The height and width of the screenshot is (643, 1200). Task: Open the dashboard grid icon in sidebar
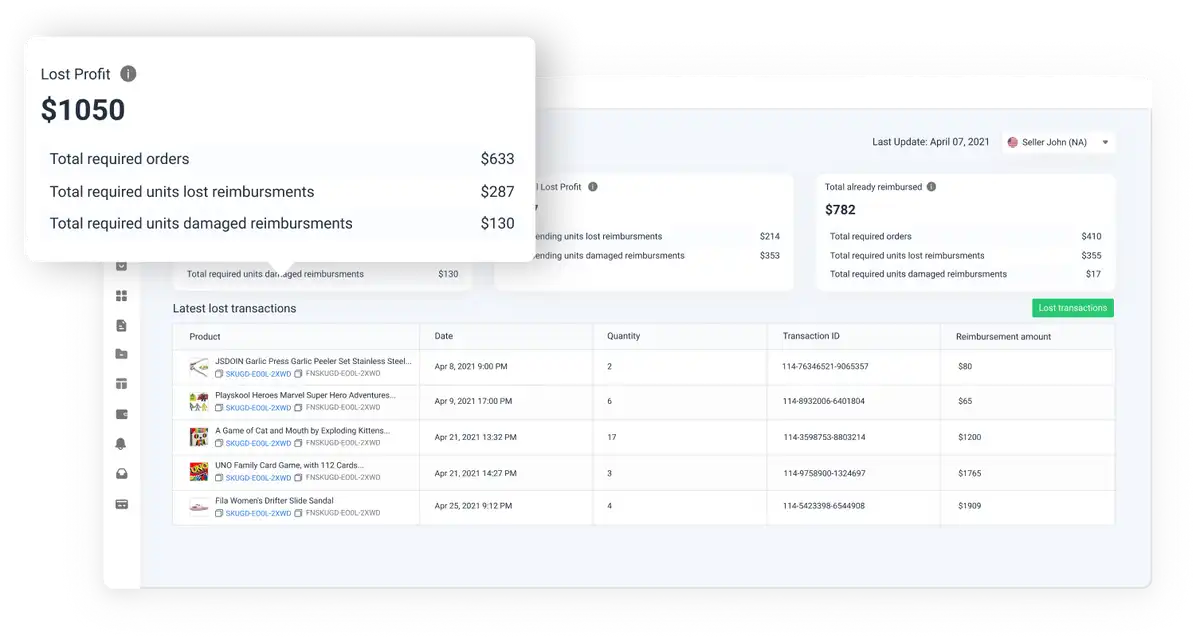(x=122, y=295)
